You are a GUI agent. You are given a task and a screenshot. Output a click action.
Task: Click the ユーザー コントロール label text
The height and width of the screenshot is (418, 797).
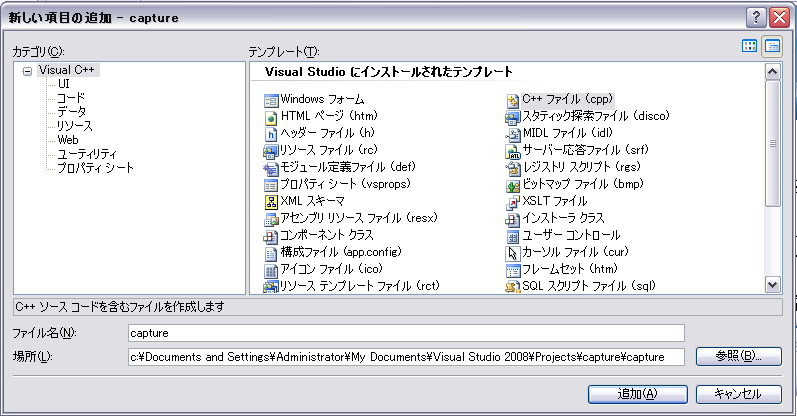pos(572,235)
